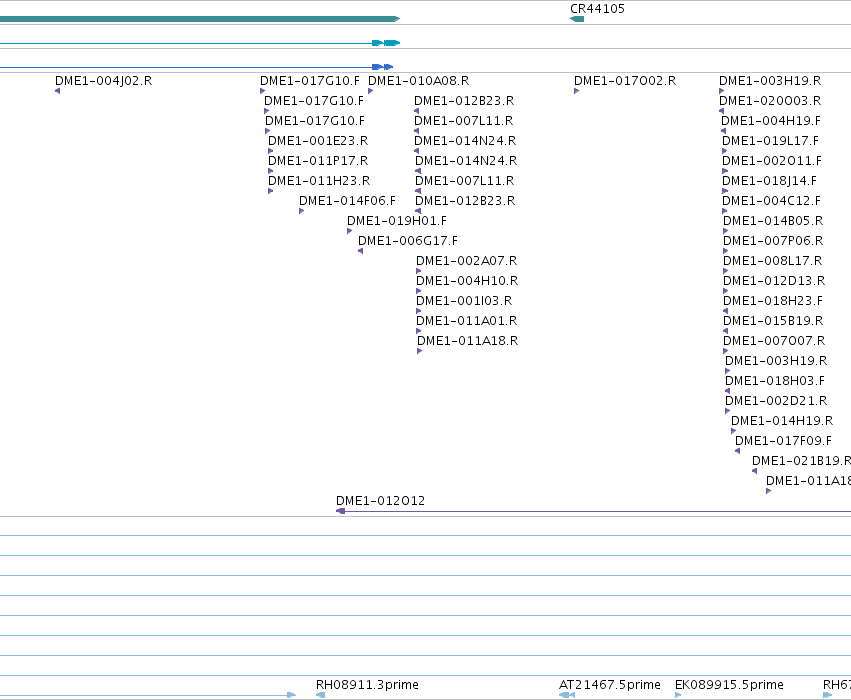Select feature label DME1-012D13.R
Image resolution: width=851 pixels, height=700 pixels.
point(774,281)
